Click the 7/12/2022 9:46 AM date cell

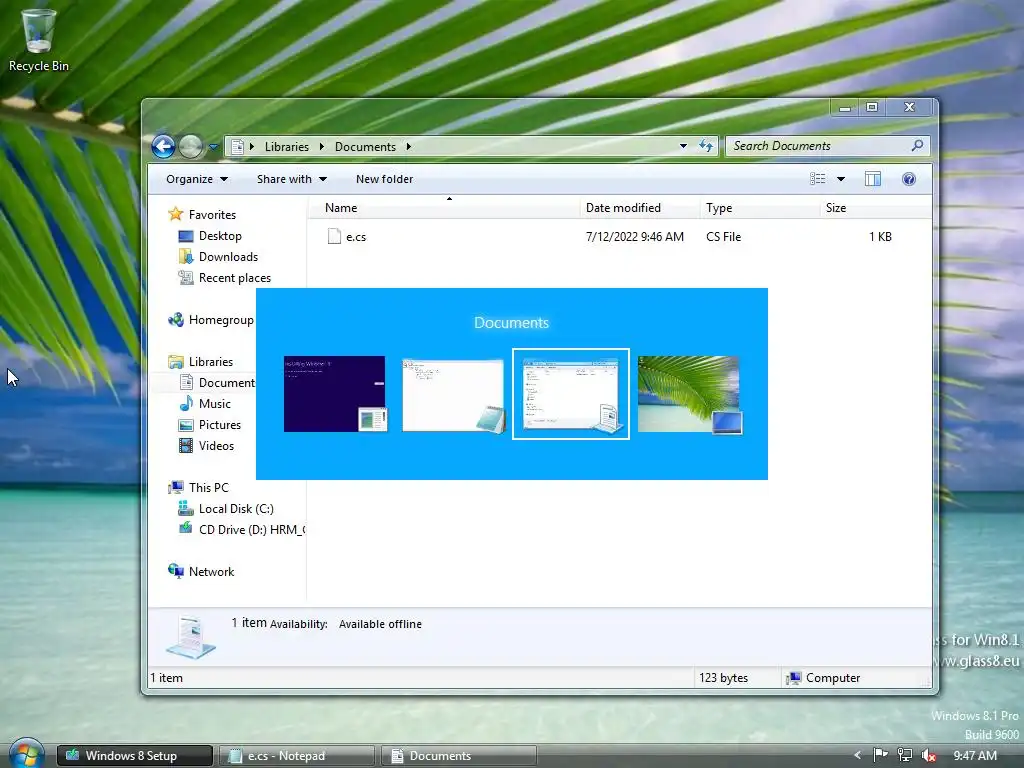(x=635, y=236)
